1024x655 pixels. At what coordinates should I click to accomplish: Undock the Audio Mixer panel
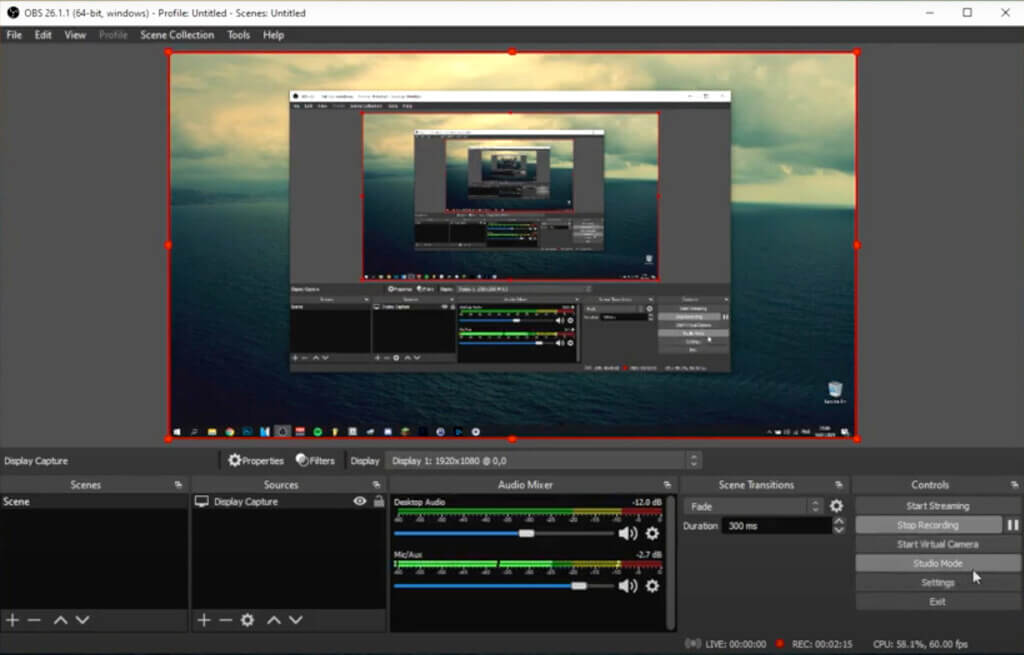[667, 485]
